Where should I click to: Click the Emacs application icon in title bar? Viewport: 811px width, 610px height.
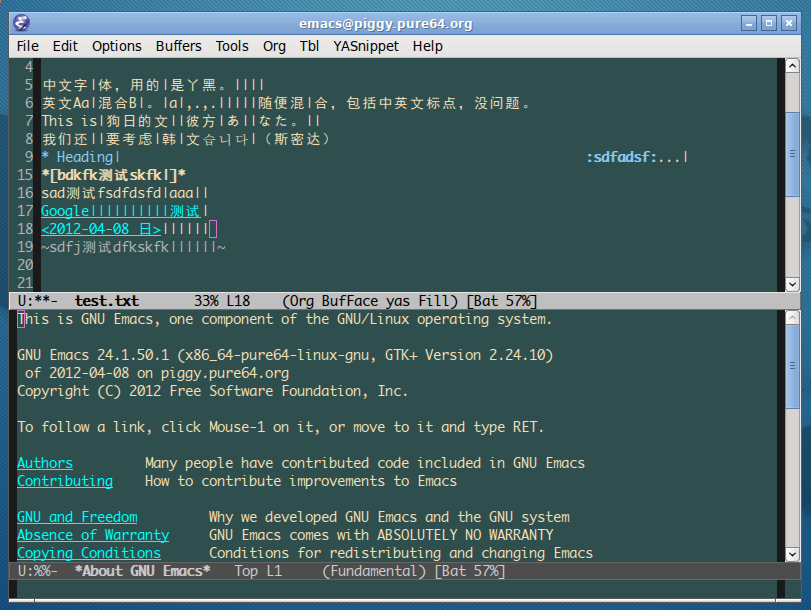pyautogui.click(x=21, y=23)
